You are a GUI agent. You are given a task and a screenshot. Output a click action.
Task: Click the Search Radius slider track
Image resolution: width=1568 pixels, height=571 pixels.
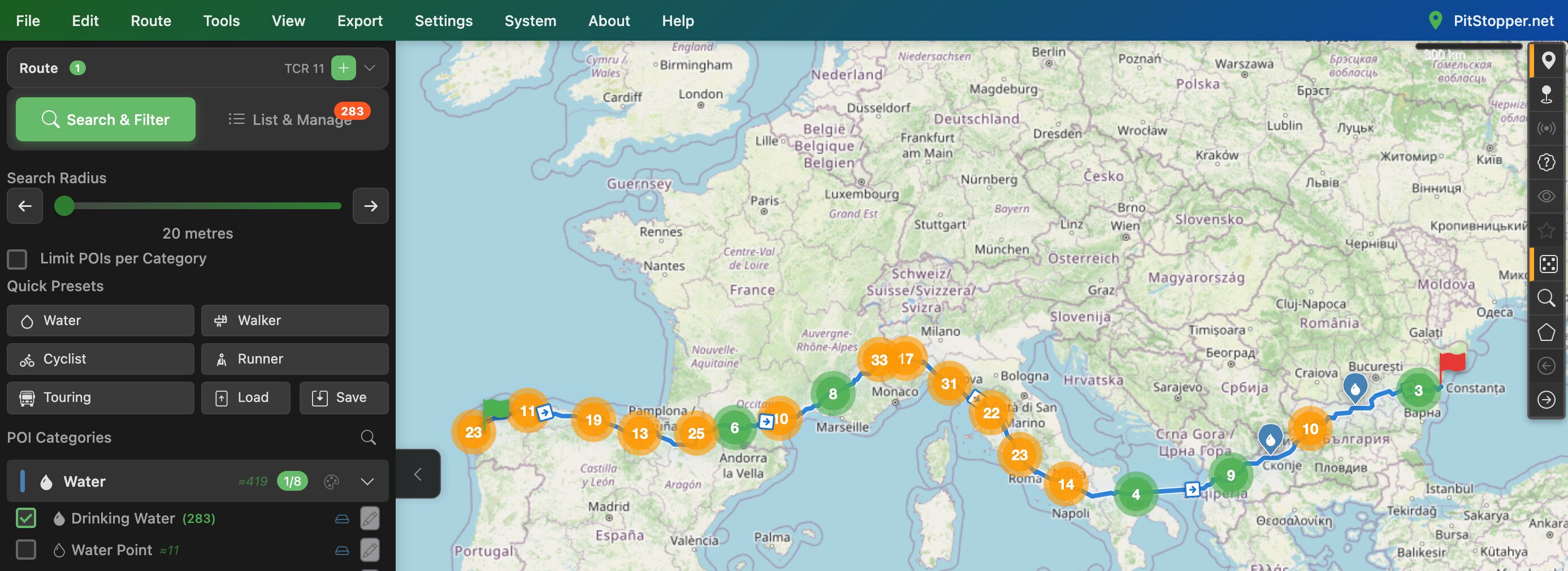pos(198,206)
